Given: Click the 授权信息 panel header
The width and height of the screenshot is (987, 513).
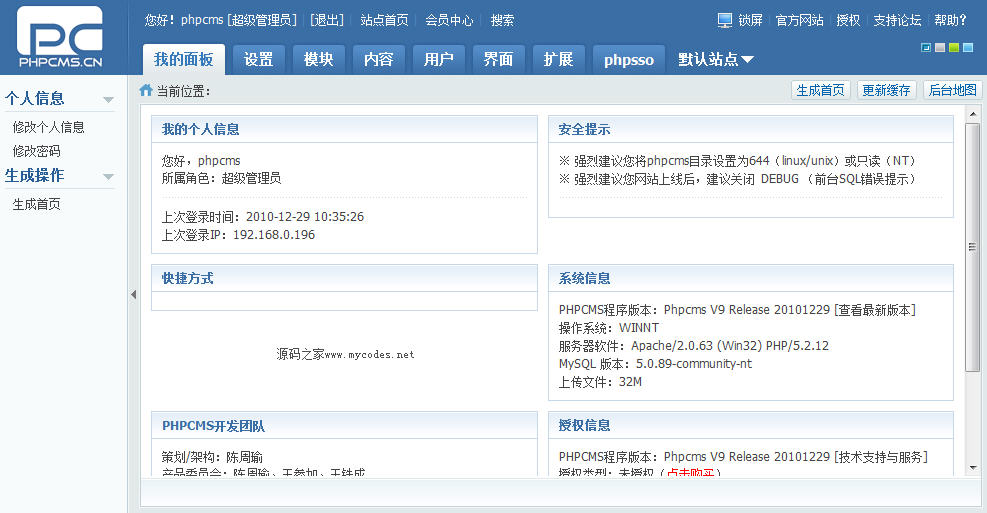Looking at the screenshot, I should pyautogui.click(x=750, y=426).
